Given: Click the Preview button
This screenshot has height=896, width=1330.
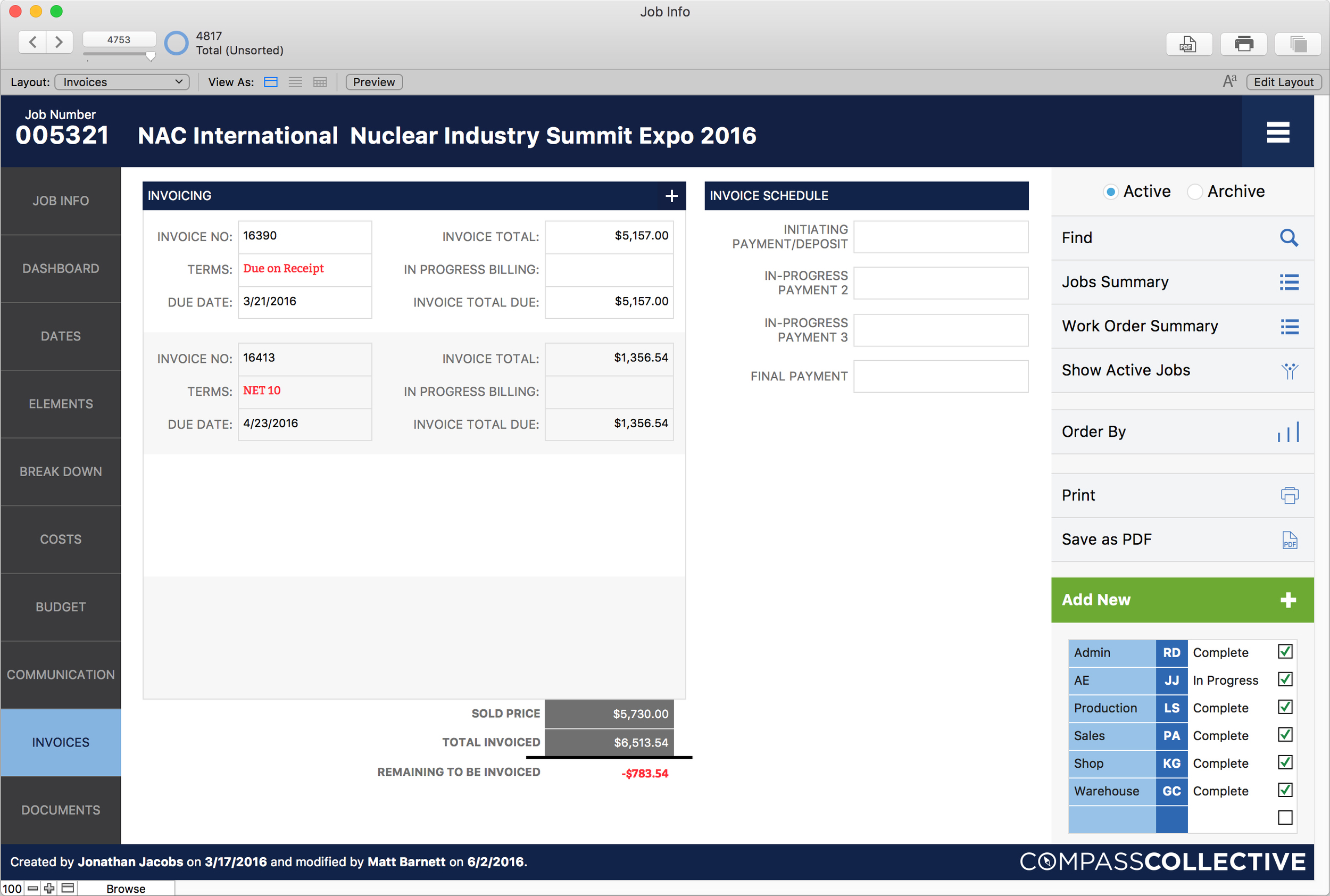Looking at the screenshot, I should click(373, 82).
